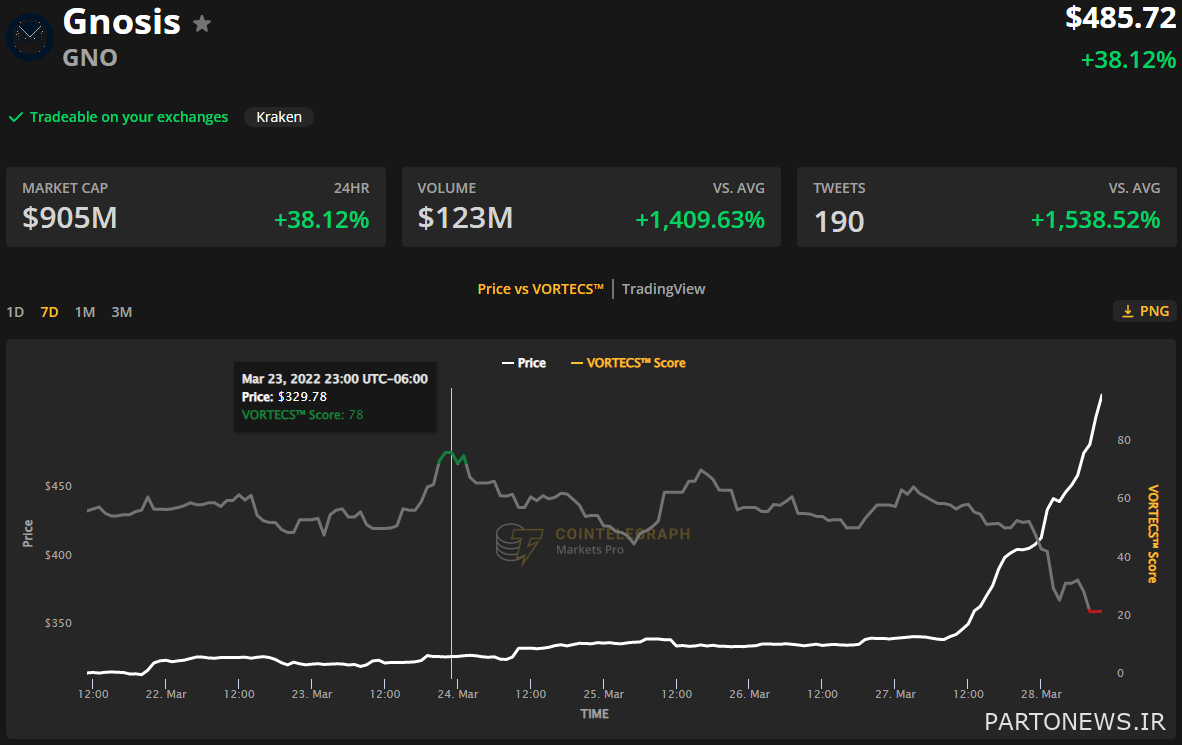Click the 28. Mar tick on time axis

[x=1041, y=694]
